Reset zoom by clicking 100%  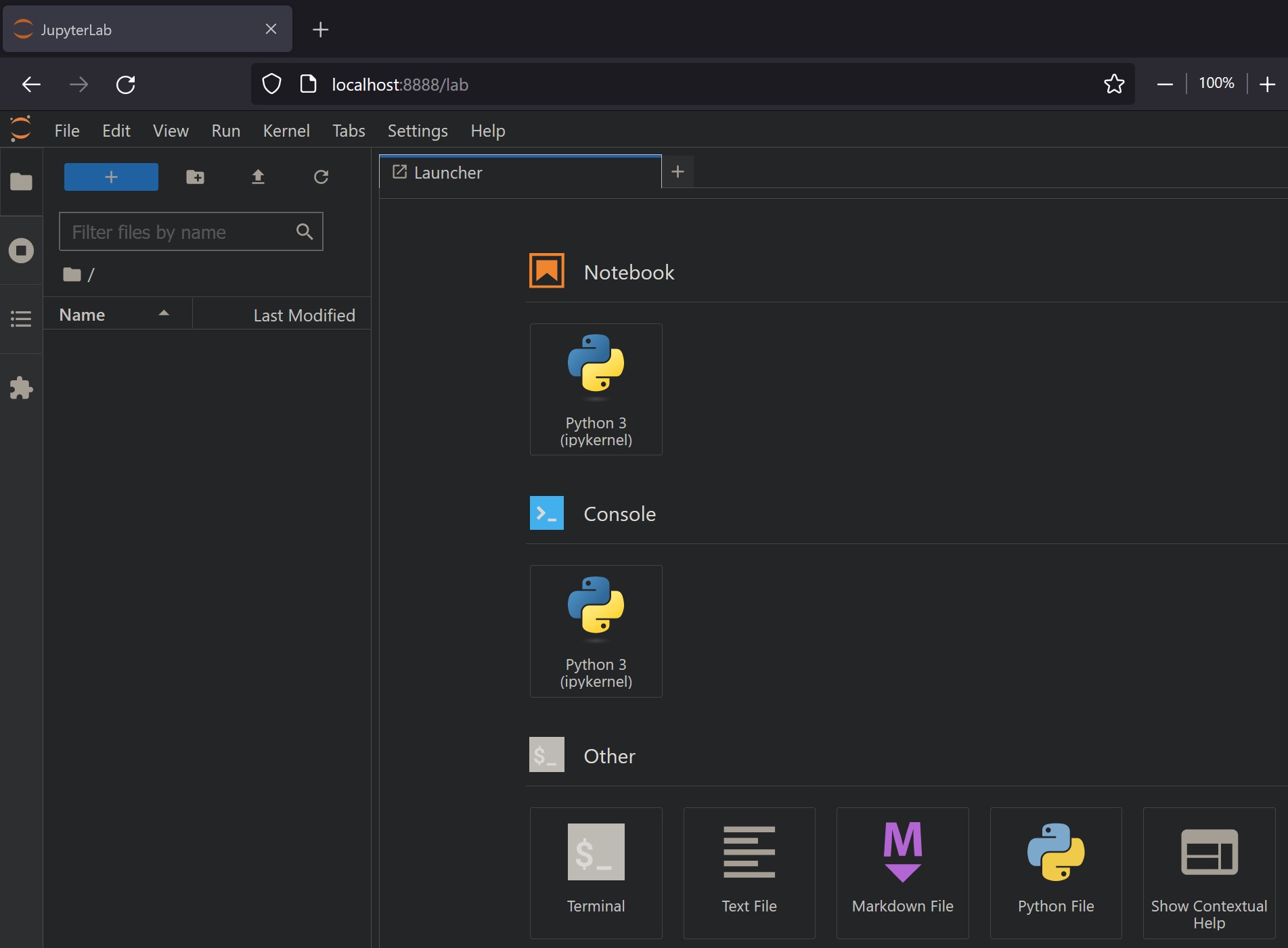coord(1216,83)
